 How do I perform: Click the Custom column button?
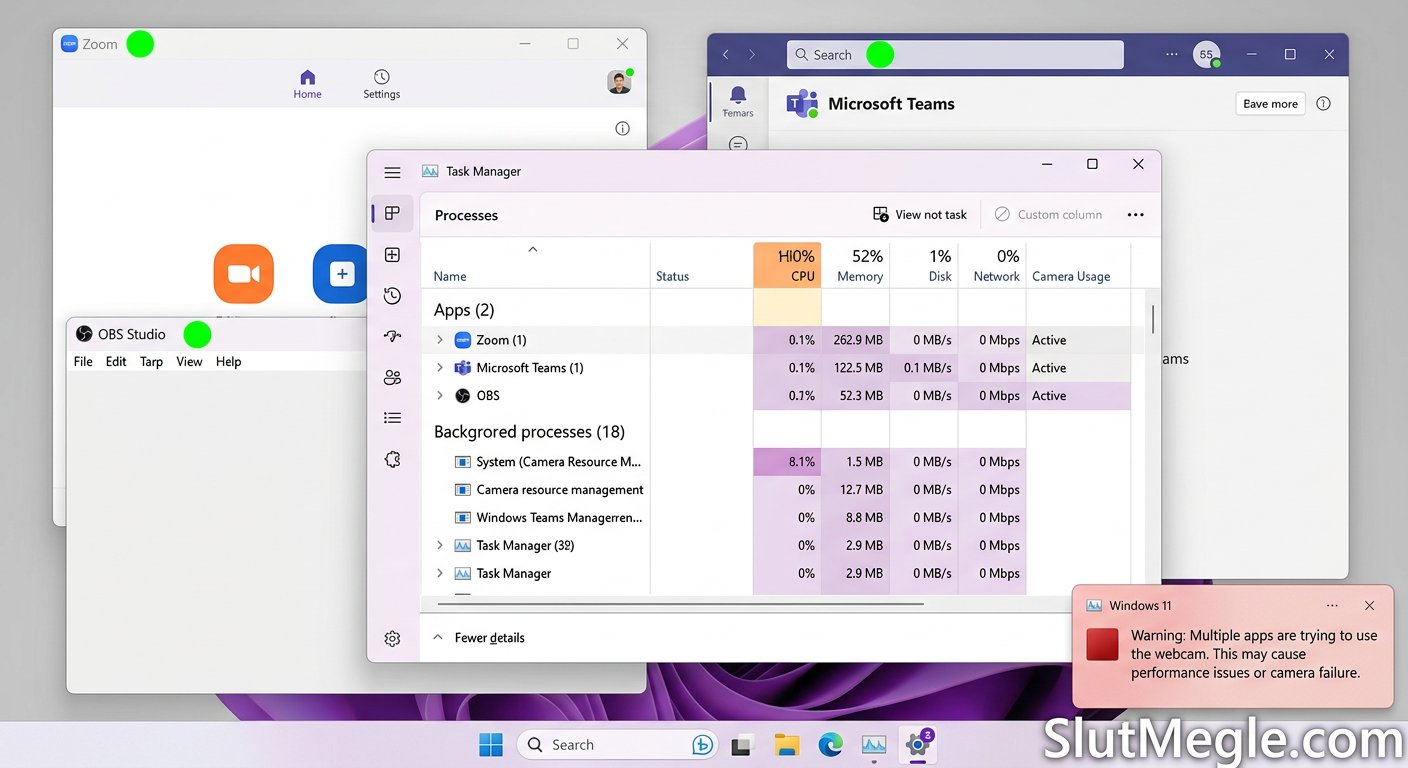pyautogui.click(x=1048, y=214)
